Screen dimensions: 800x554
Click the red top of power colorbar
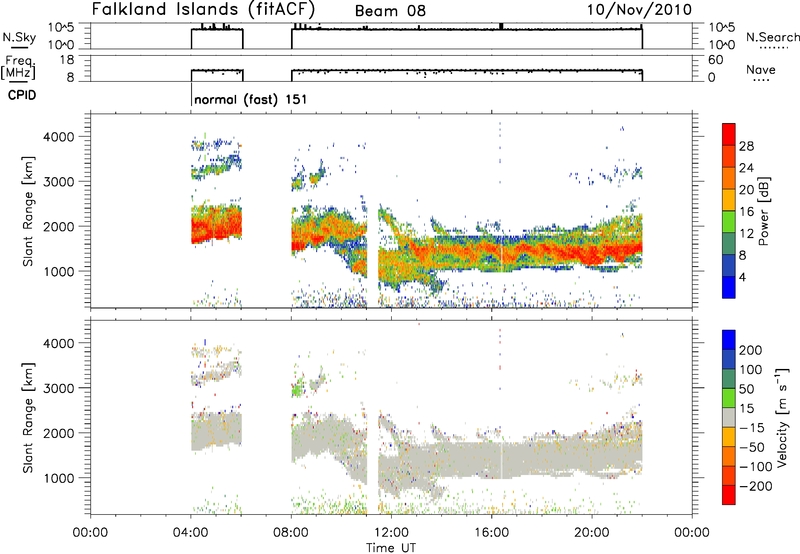tap(729, 134)
